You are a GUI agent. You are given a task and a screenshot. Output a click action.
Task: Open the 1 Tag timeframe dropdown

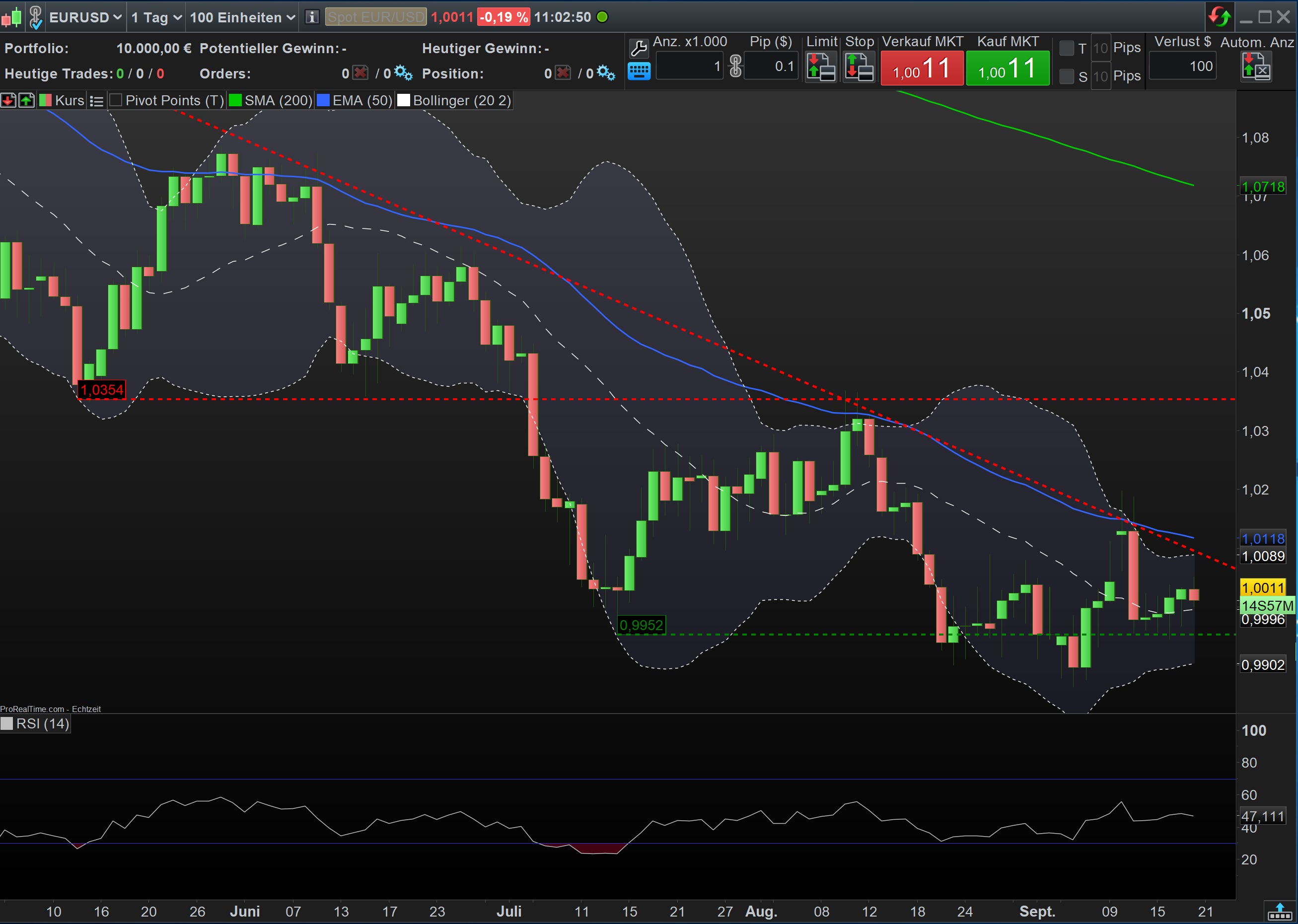click(156, 17)
